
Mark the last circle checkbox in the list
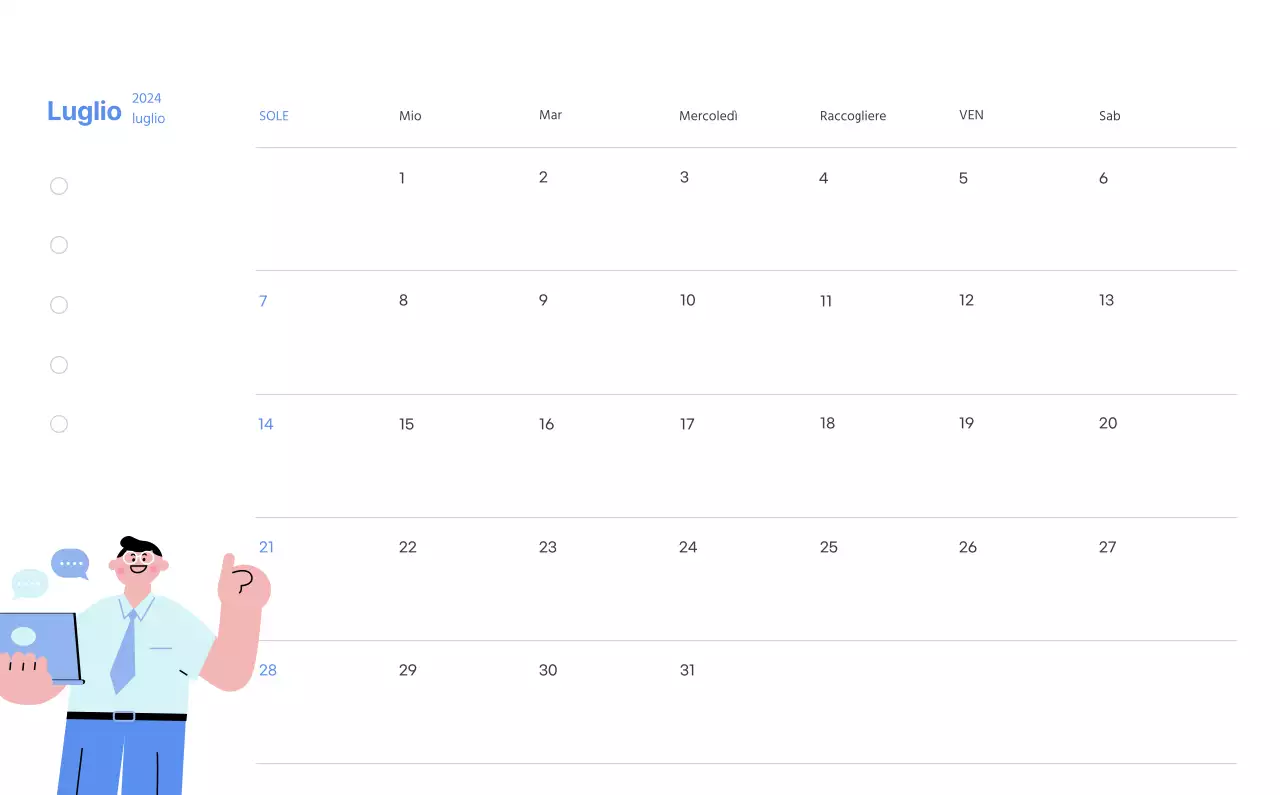coord(59,423)
